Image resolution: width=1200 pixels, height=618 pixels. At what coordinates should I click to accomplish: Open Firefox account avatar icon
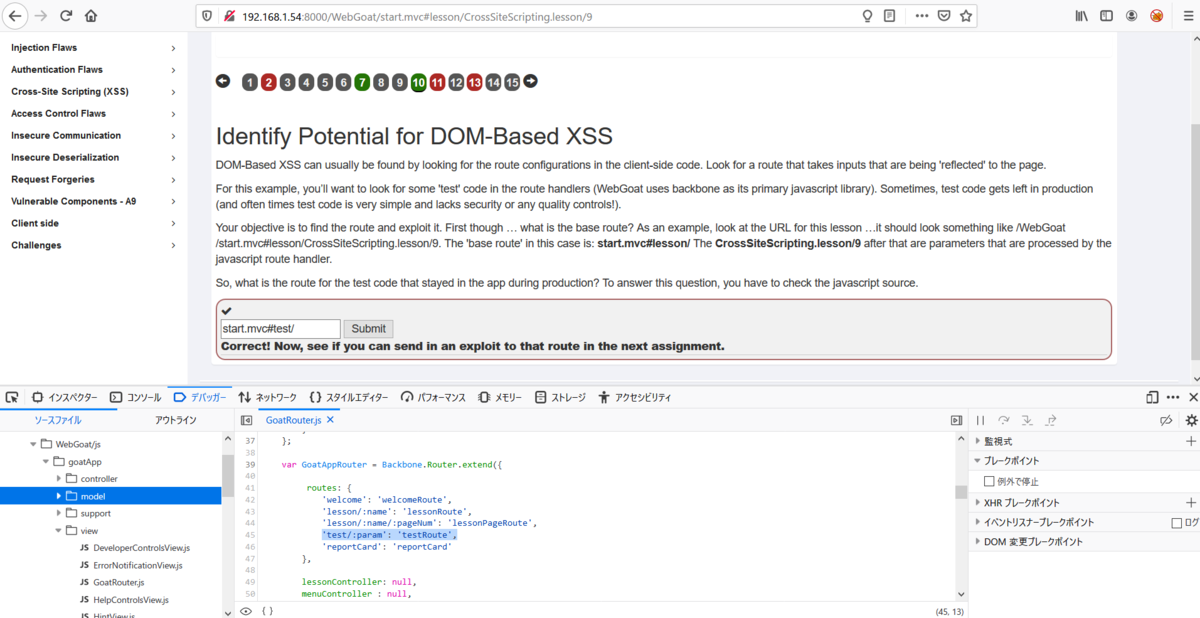coord(1131,16)
